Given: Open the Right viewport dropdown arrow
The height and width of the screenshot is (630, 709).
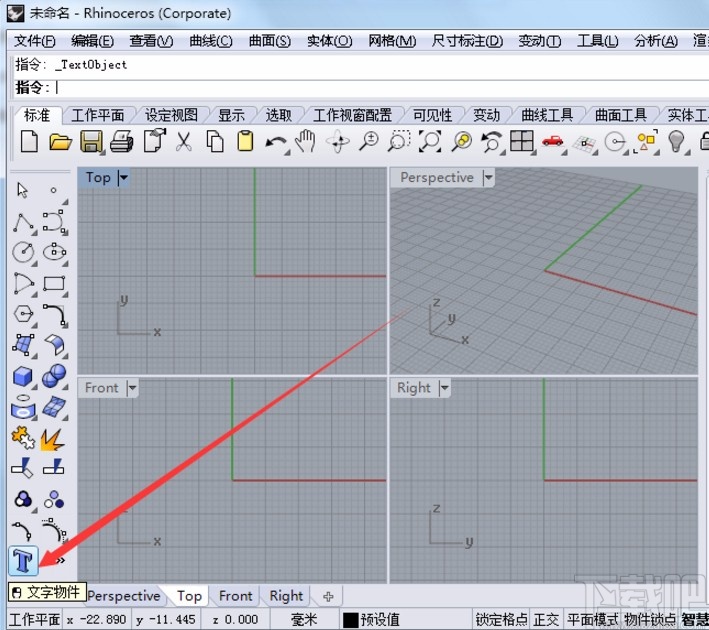Looking at the screenshot, I should [444, 388].
